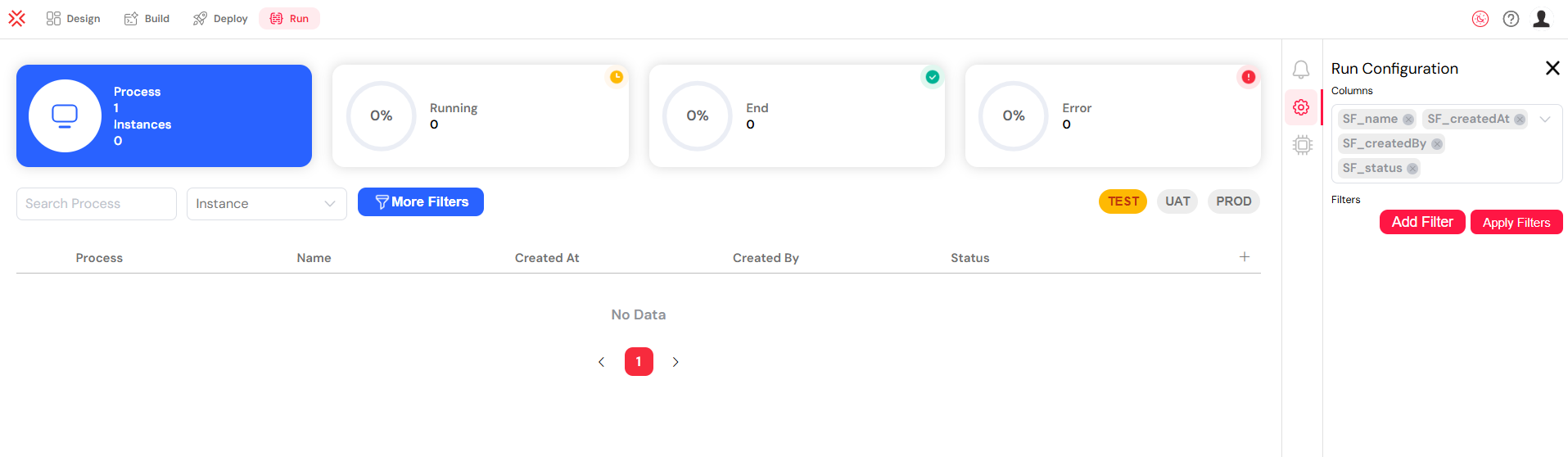Screen dimensions: 1568x457
Task: Open the chip processor sidebar icon
Action: click(1302, 146)
